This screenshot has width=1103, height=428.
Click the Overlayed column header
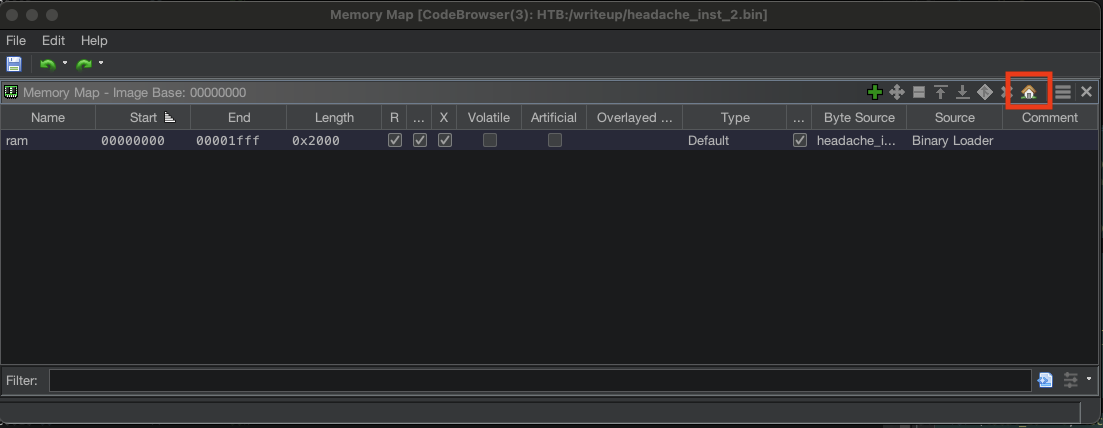pyautogui.click(x=635, y=118)
